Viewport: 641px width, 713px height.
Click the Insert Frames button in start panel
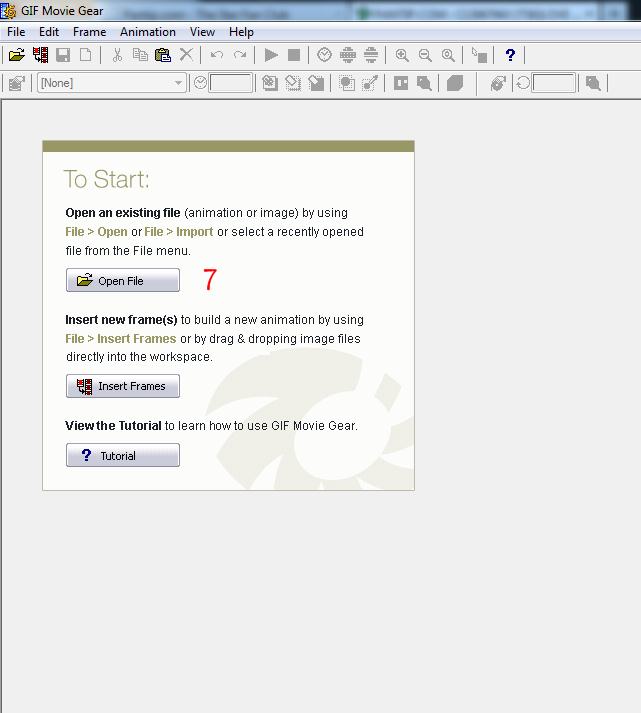tap(123, 386)
